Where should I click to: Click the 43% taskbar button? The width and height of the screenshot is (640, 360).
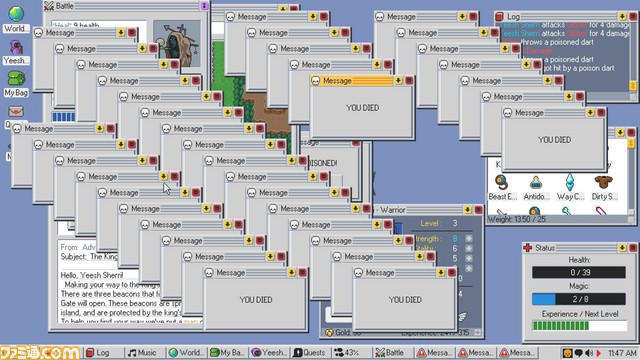[x=348, y=353]
